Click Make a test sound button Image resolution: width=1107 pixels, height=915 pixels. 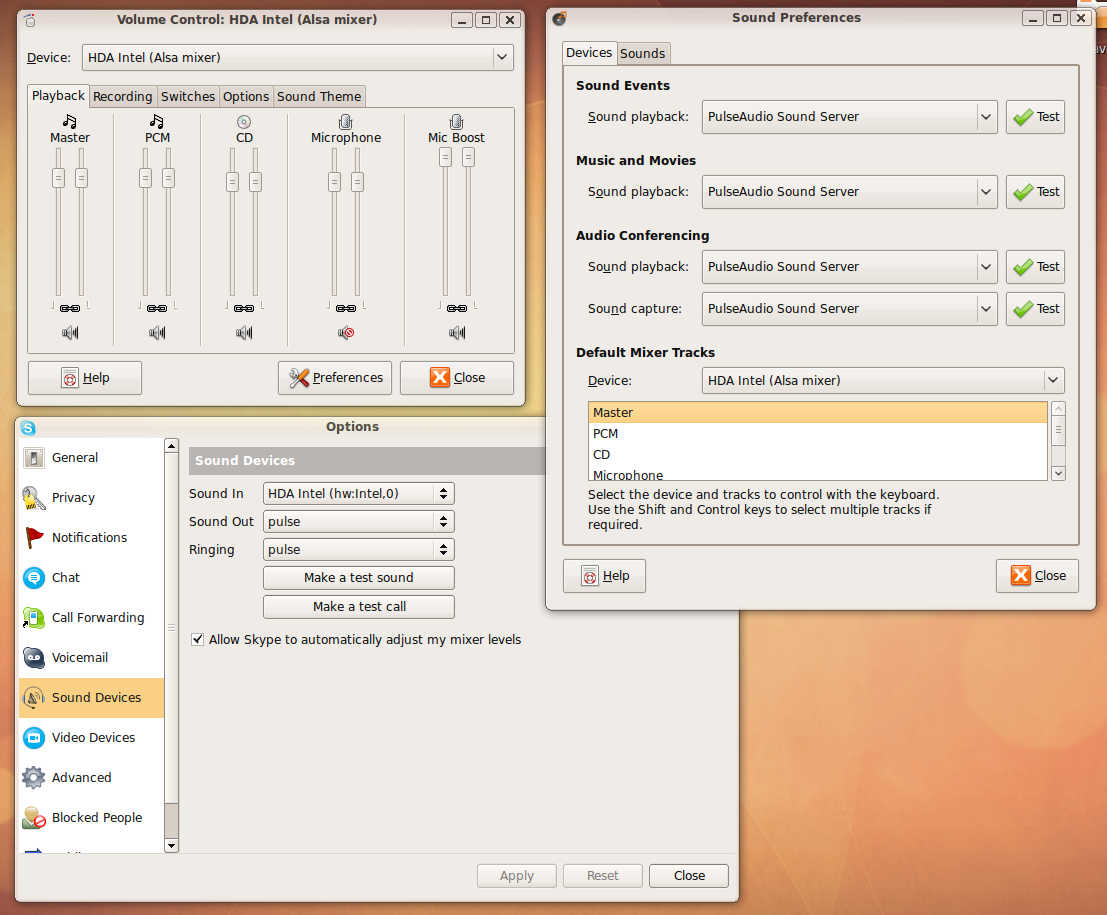[x=359, y=578]
